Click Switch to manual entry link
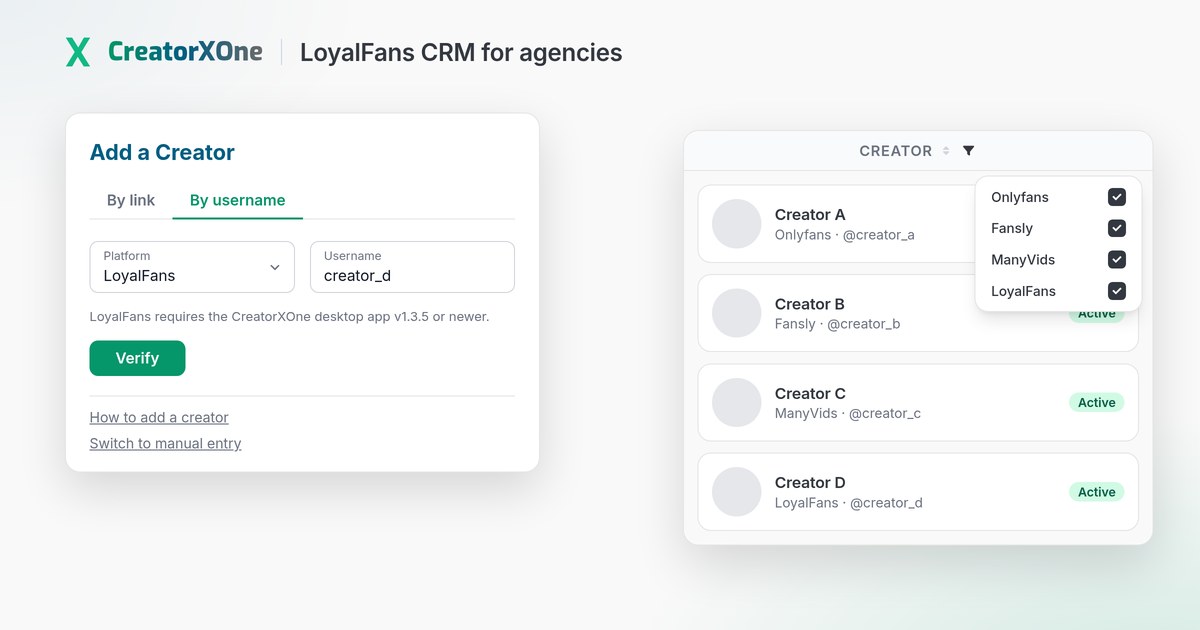The width and height of the screenshot is (1200, 630). [x=165, y=443]
